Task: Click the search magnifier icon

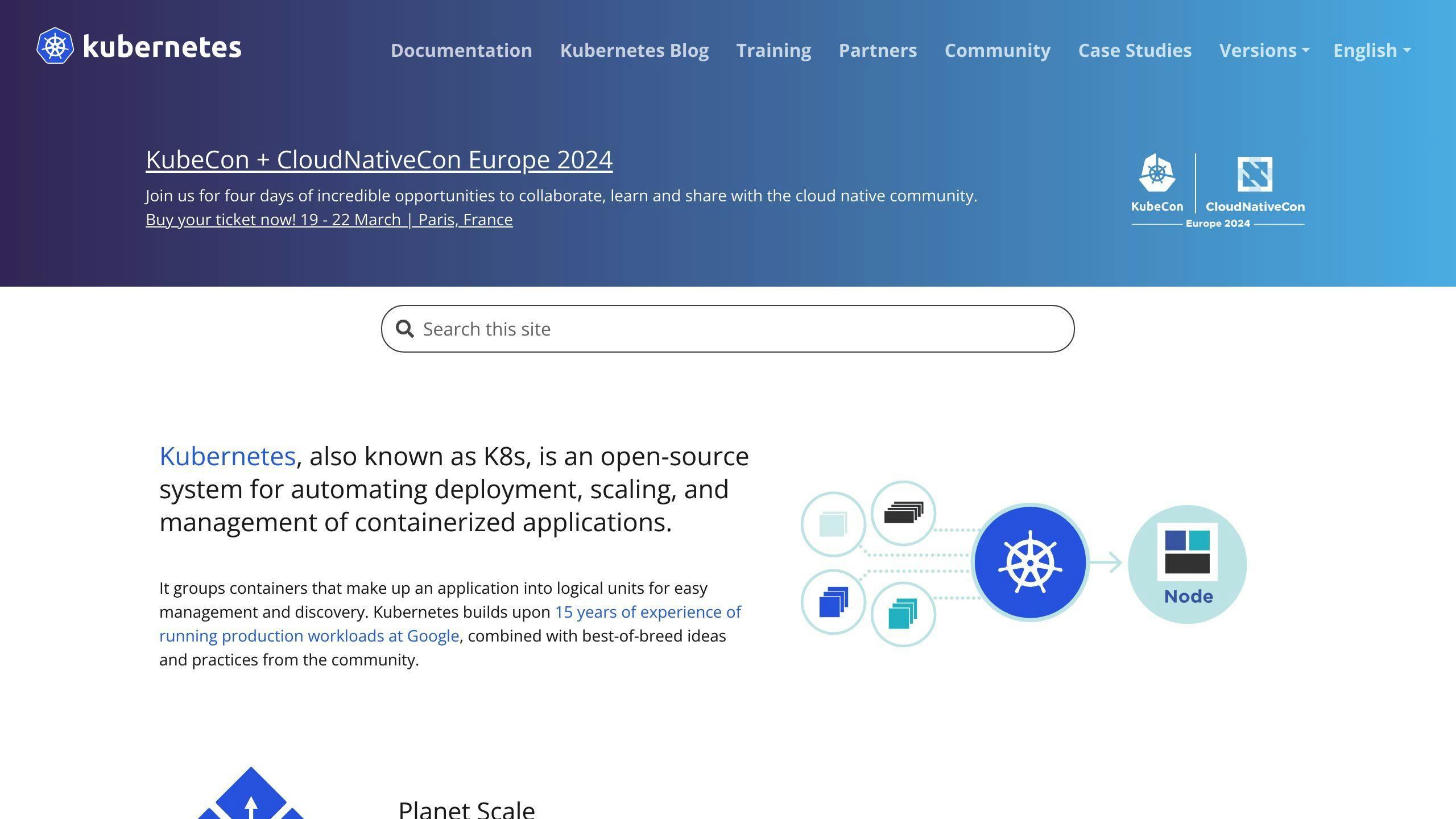Action: click(405, 329)
